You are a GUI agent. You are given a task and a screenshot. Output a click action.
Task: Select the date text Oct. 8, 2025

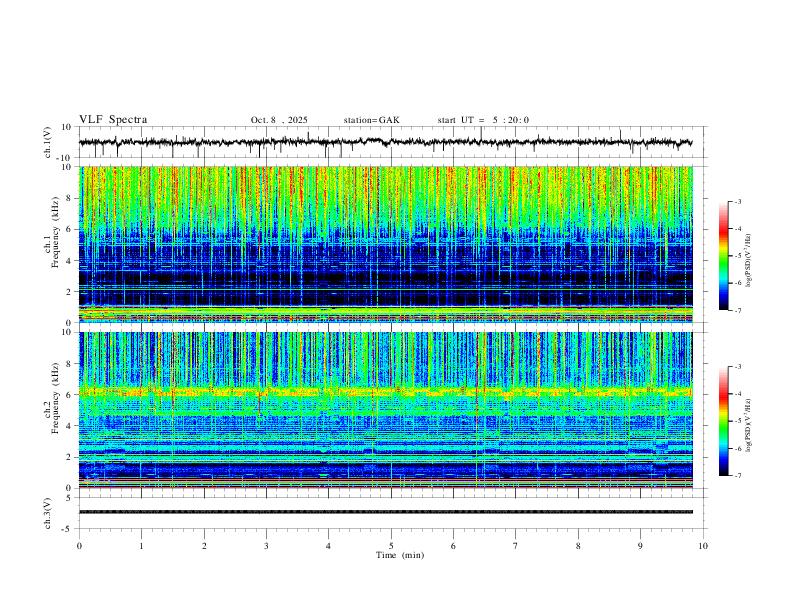click(x=279, y=120)
